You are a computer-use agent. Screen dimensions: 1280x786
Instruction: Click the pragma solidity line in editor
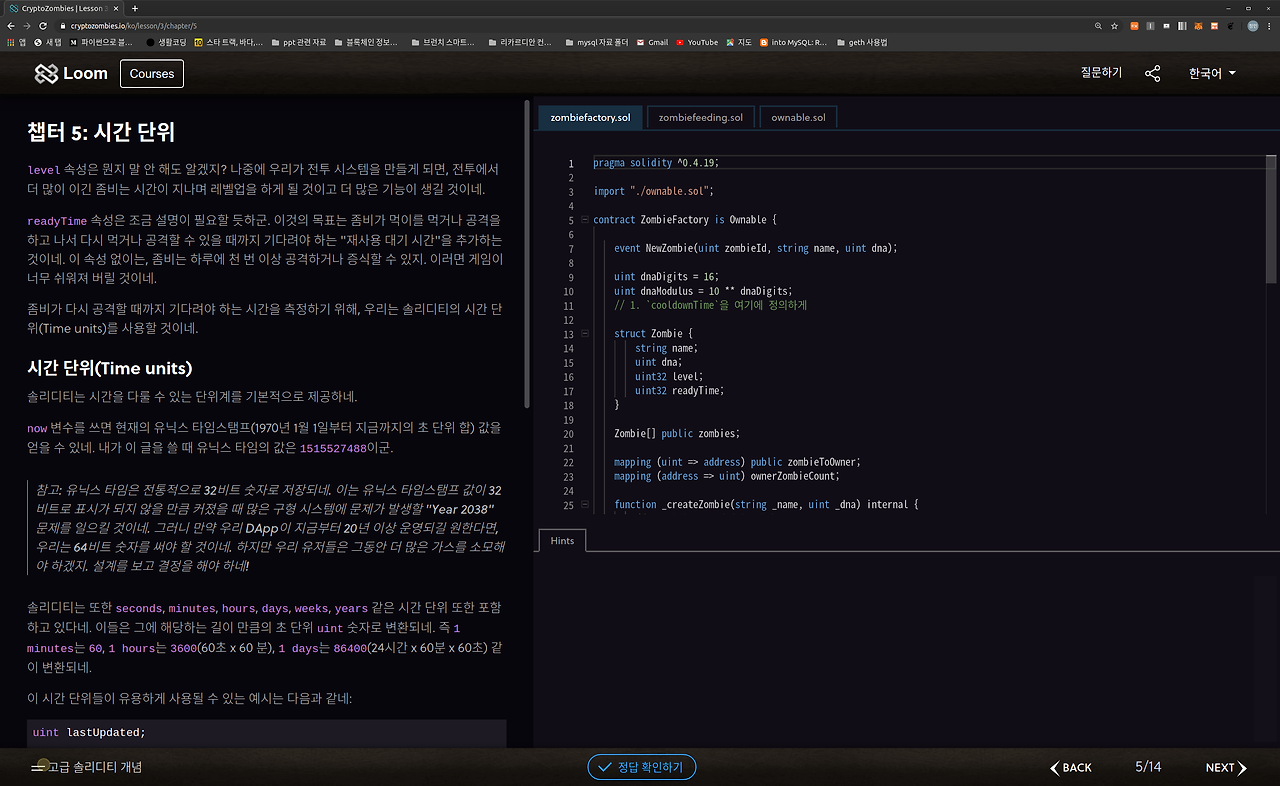click(656, 163)
